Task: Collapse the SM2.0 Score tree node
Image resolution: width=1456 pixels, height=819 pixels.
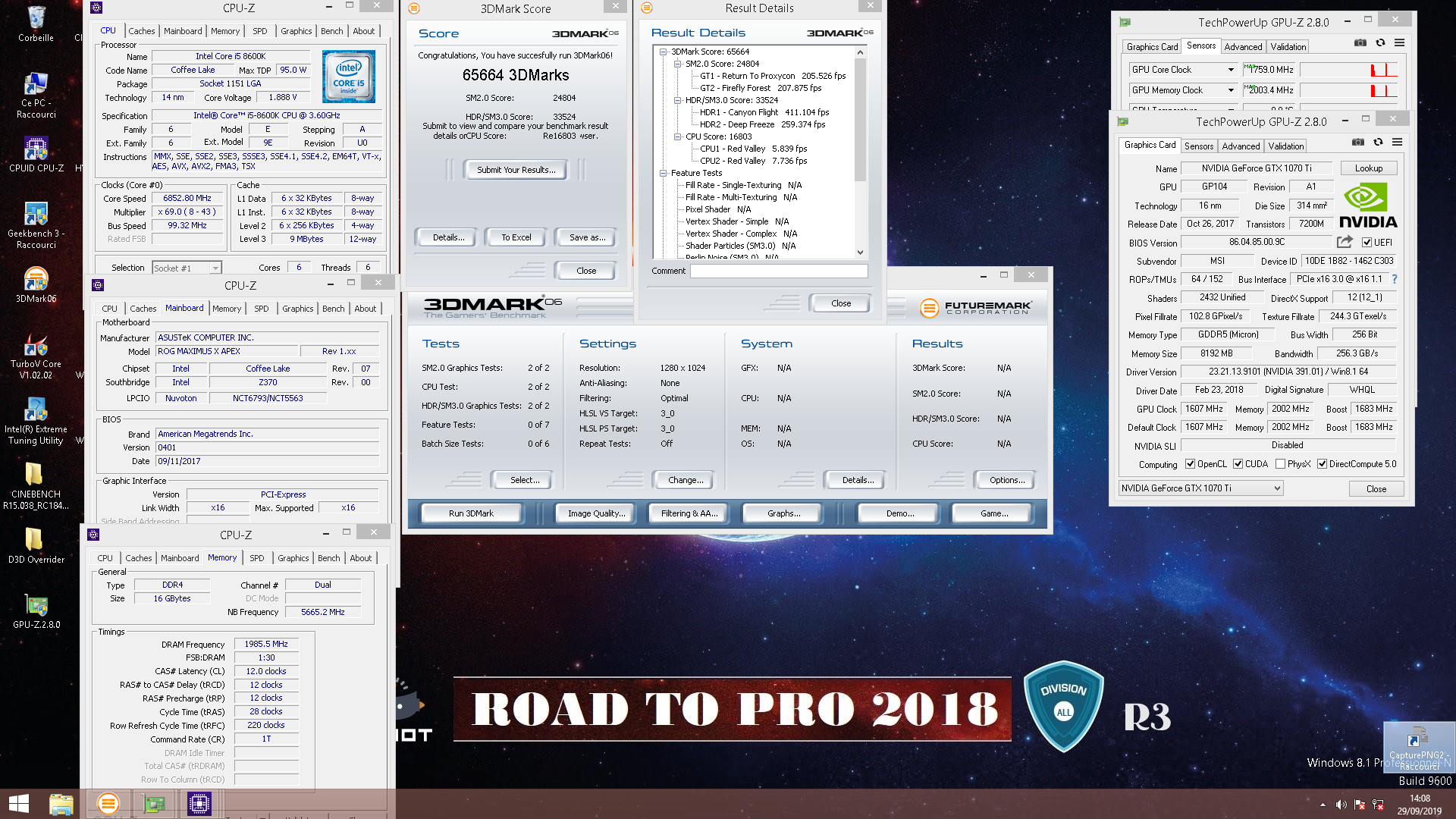Action: pyautogui.click(x=677, y=64)
